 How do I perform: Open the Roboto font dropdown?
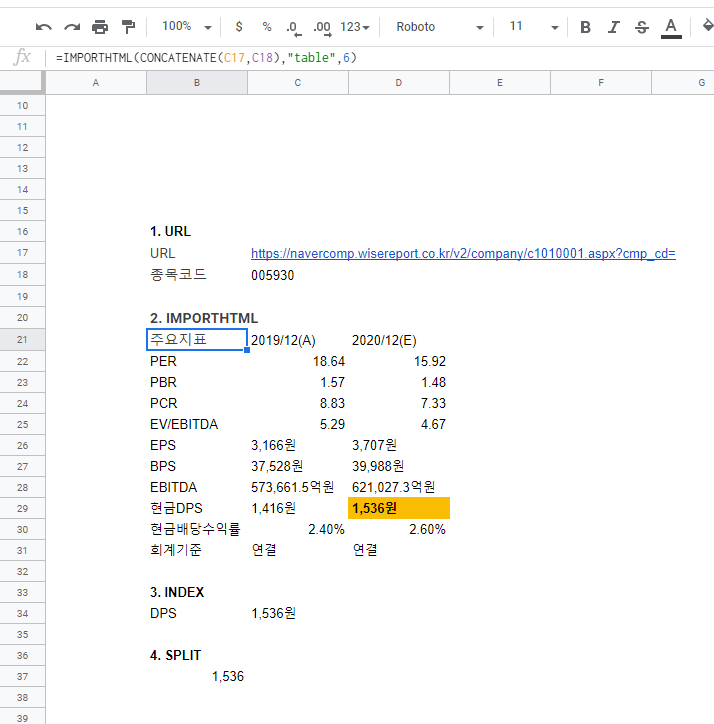tap(439, 27)
